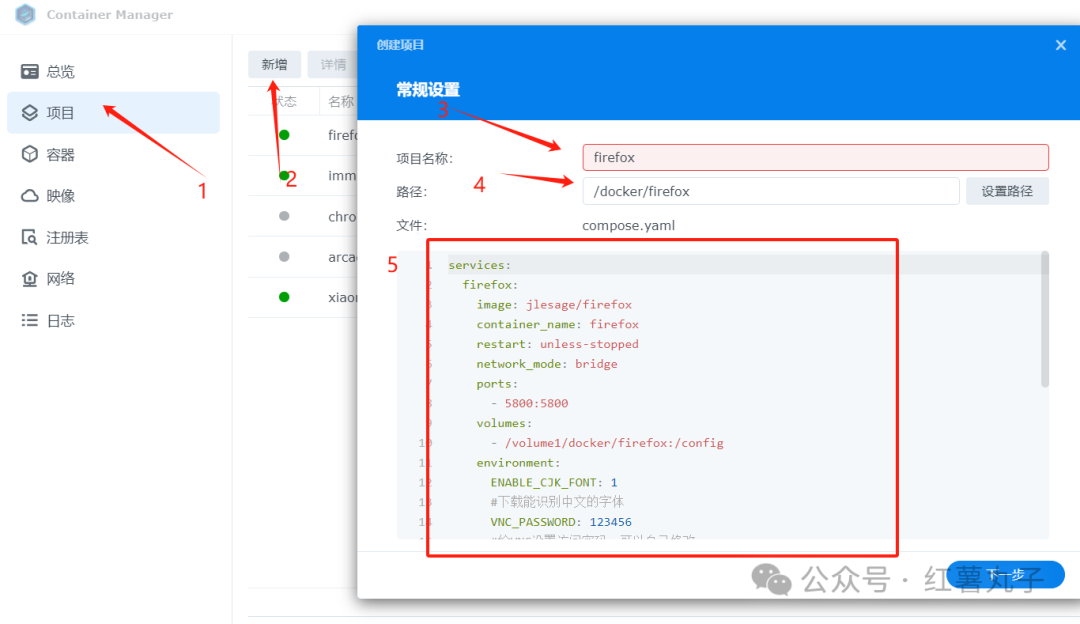Screen dimensions: 1080x624
Task: Click the 详情 button
Action: pyautogui.click(x=333, y=65)
